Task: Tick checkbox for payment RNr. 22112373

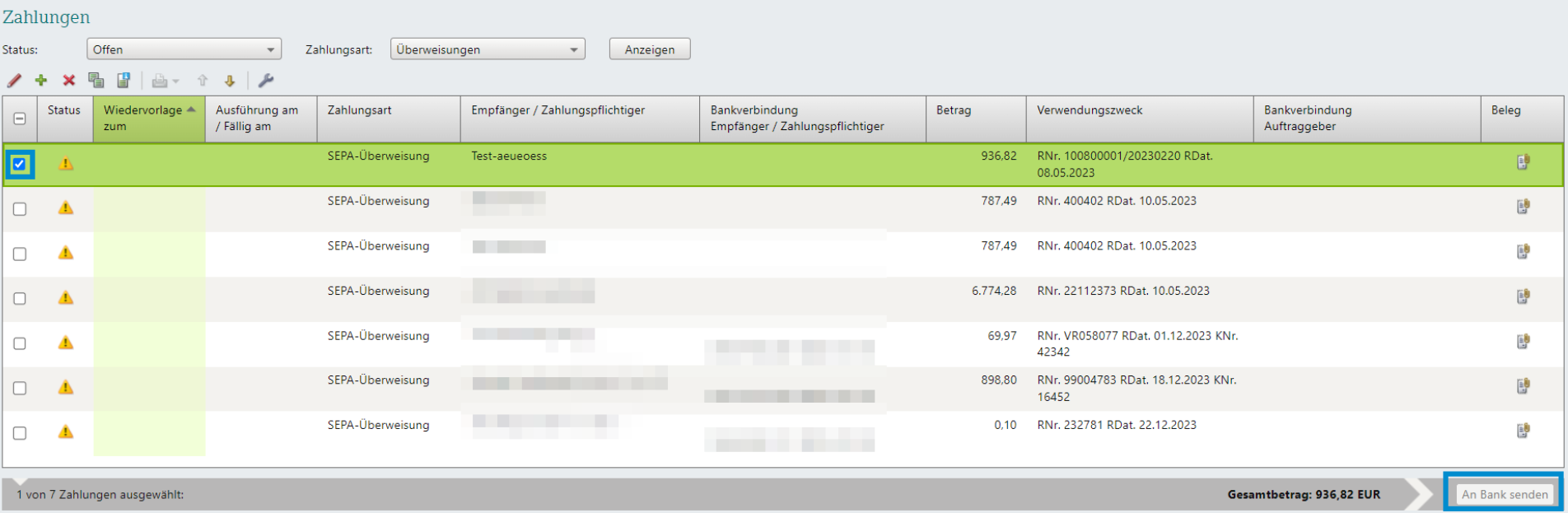Action: tap(20, 299)
